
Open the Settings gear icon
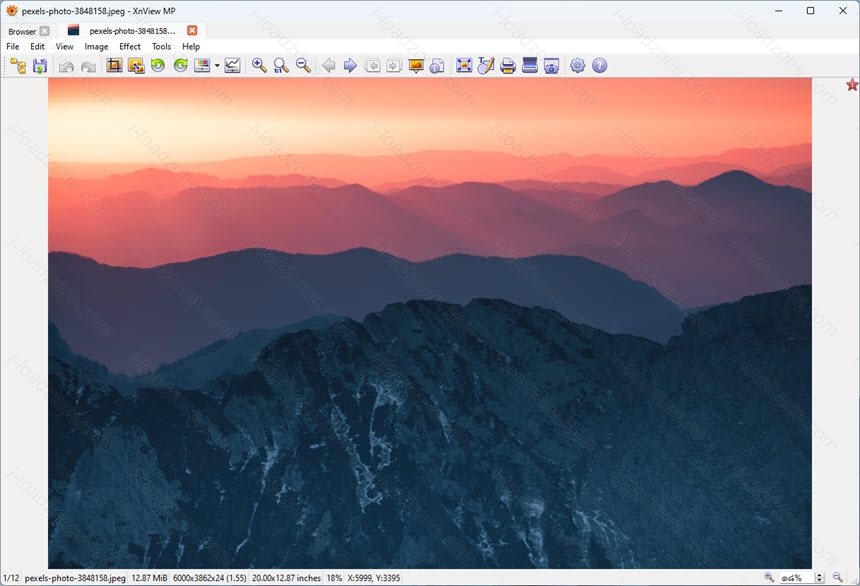coord(578,66)
